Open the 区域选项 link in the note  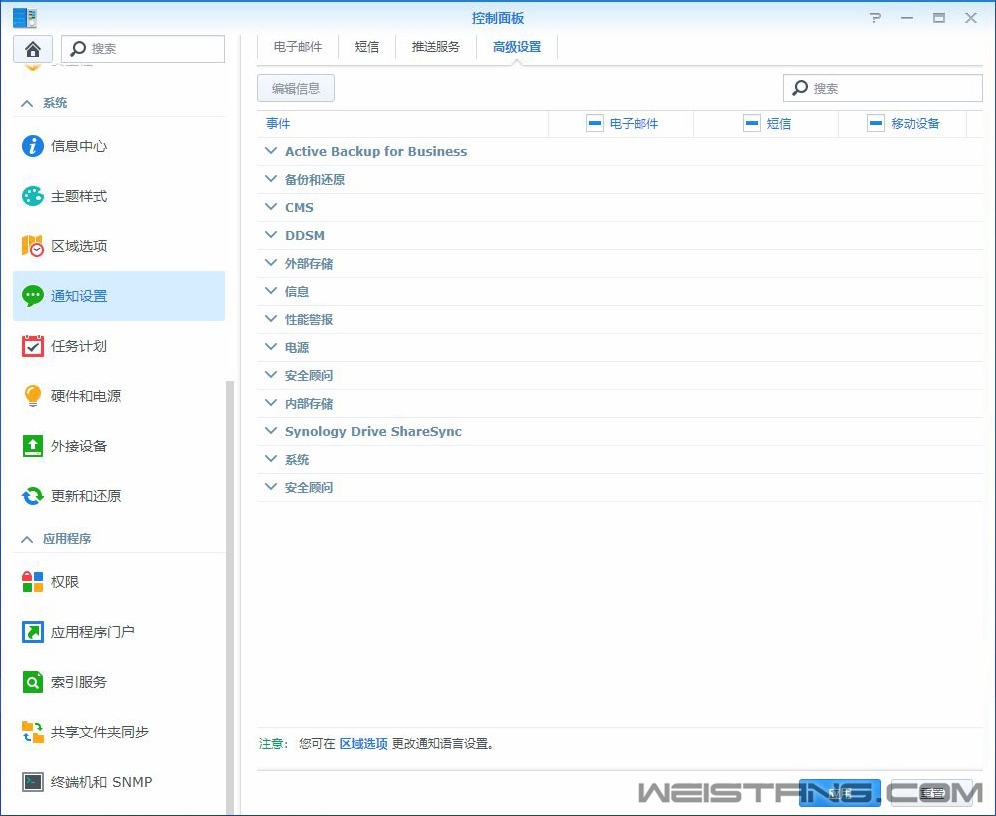tap(364, 743)
